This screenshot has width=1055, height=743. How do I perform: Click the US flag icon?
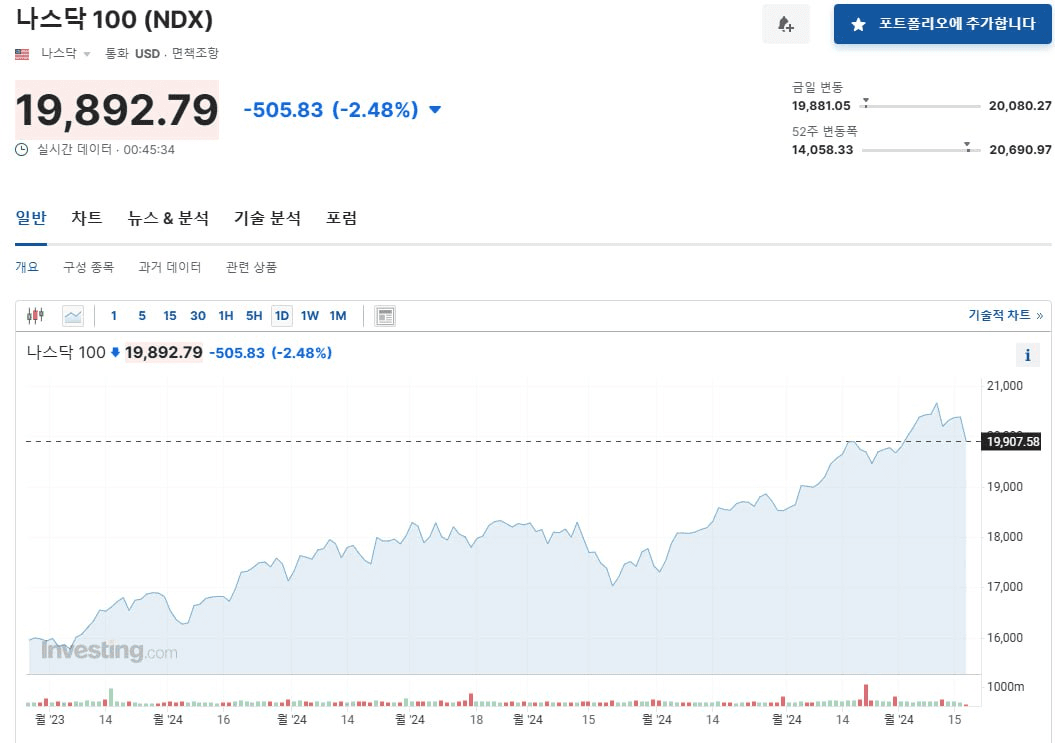tap(22, 54)
